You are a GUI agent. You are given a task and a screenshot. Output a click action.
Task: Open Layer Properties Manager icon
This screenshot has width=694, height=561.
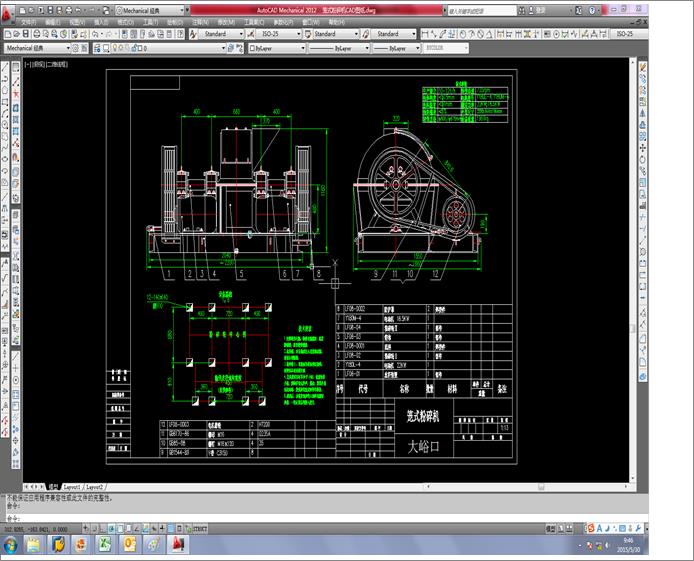click(x=97, y=48)
